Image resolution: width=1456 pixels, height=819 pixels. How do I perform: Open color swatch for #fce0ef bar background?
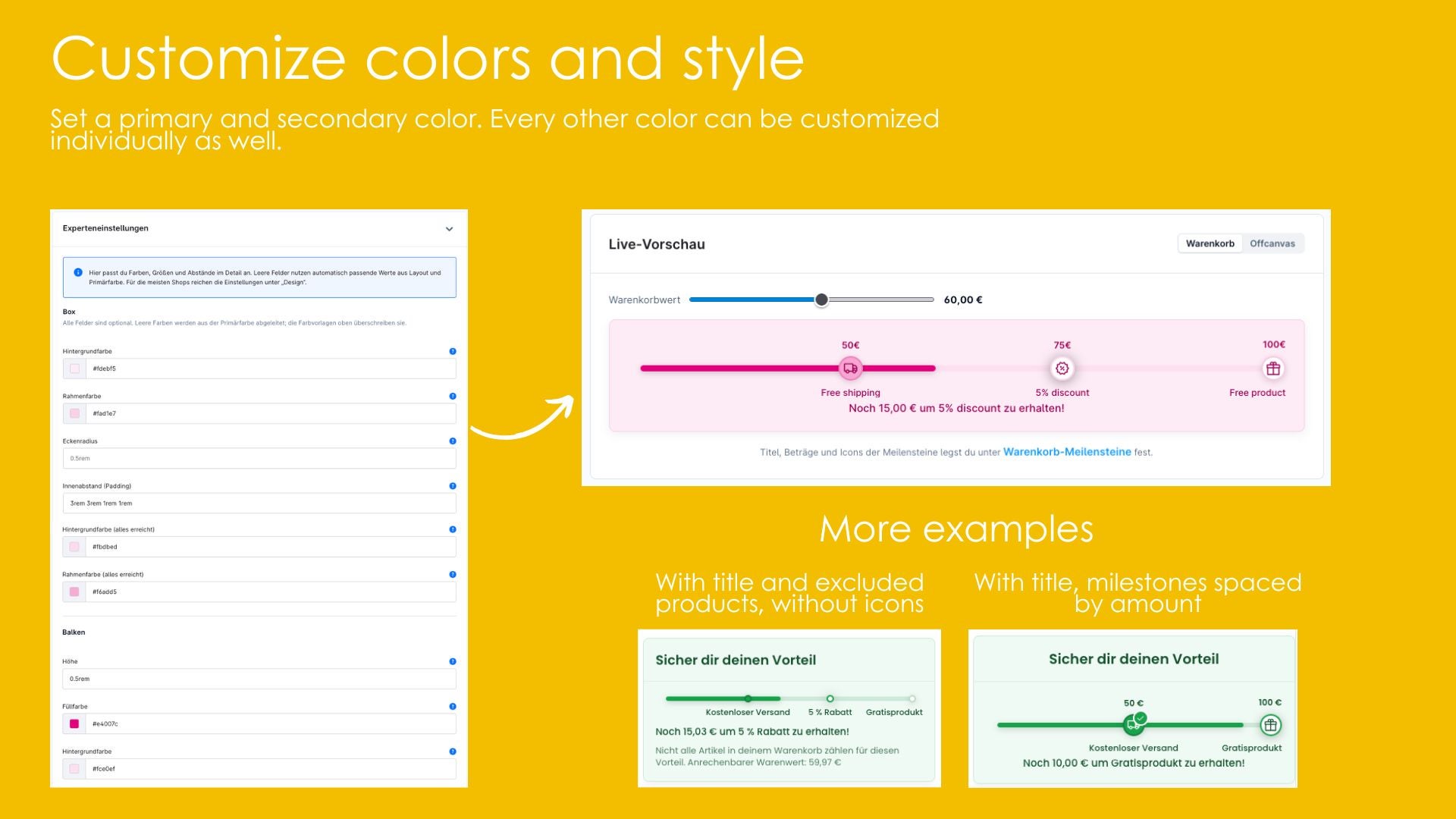click(74, 768)
